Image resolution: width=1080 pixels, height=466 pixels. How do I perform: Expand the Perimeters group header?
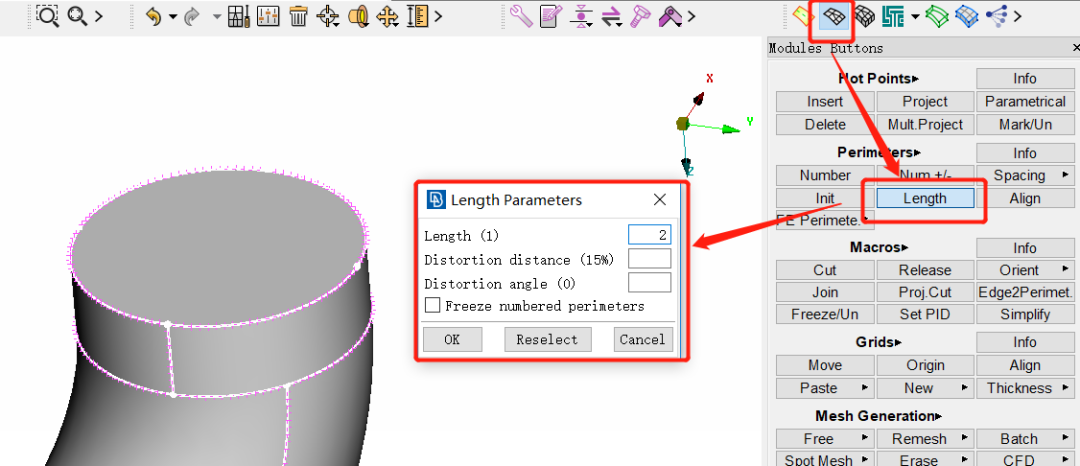point(878,152)
